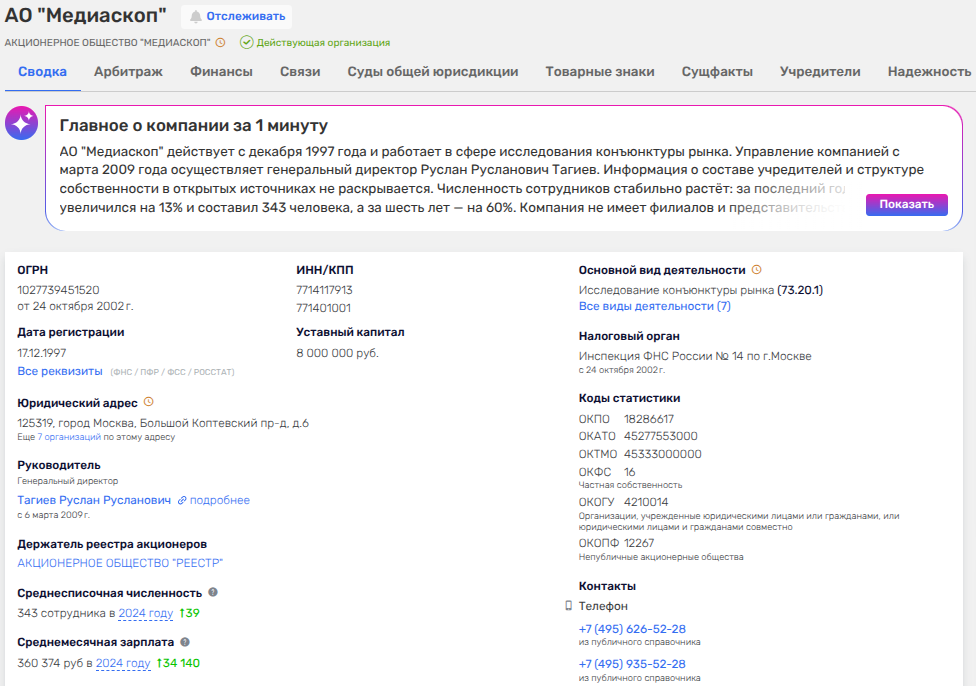Open the 2024 году selector under численность
This screenshot has width=976, height=686.
146,613
